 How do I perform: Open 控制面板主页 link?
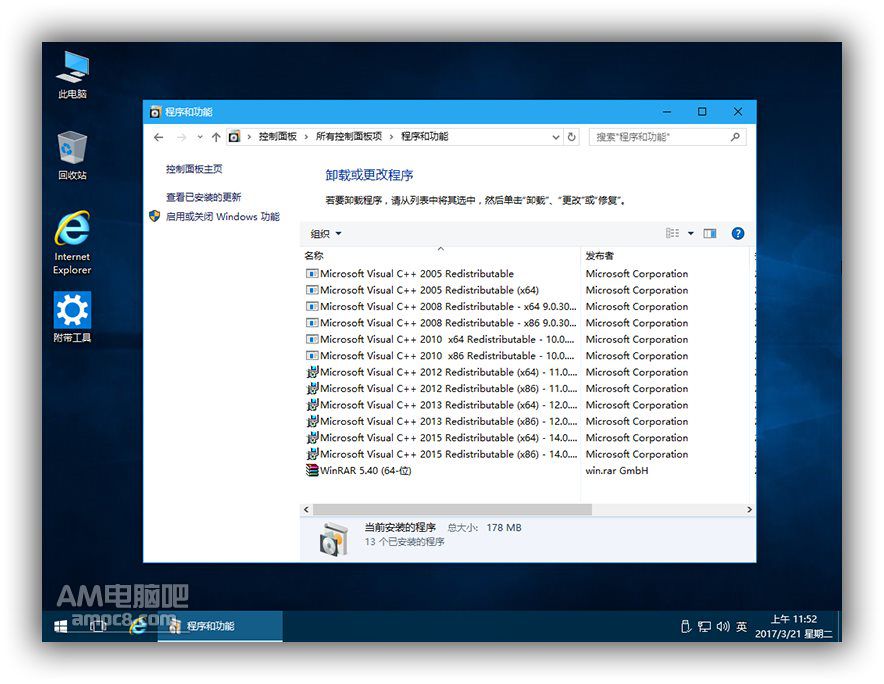[194, 169]
